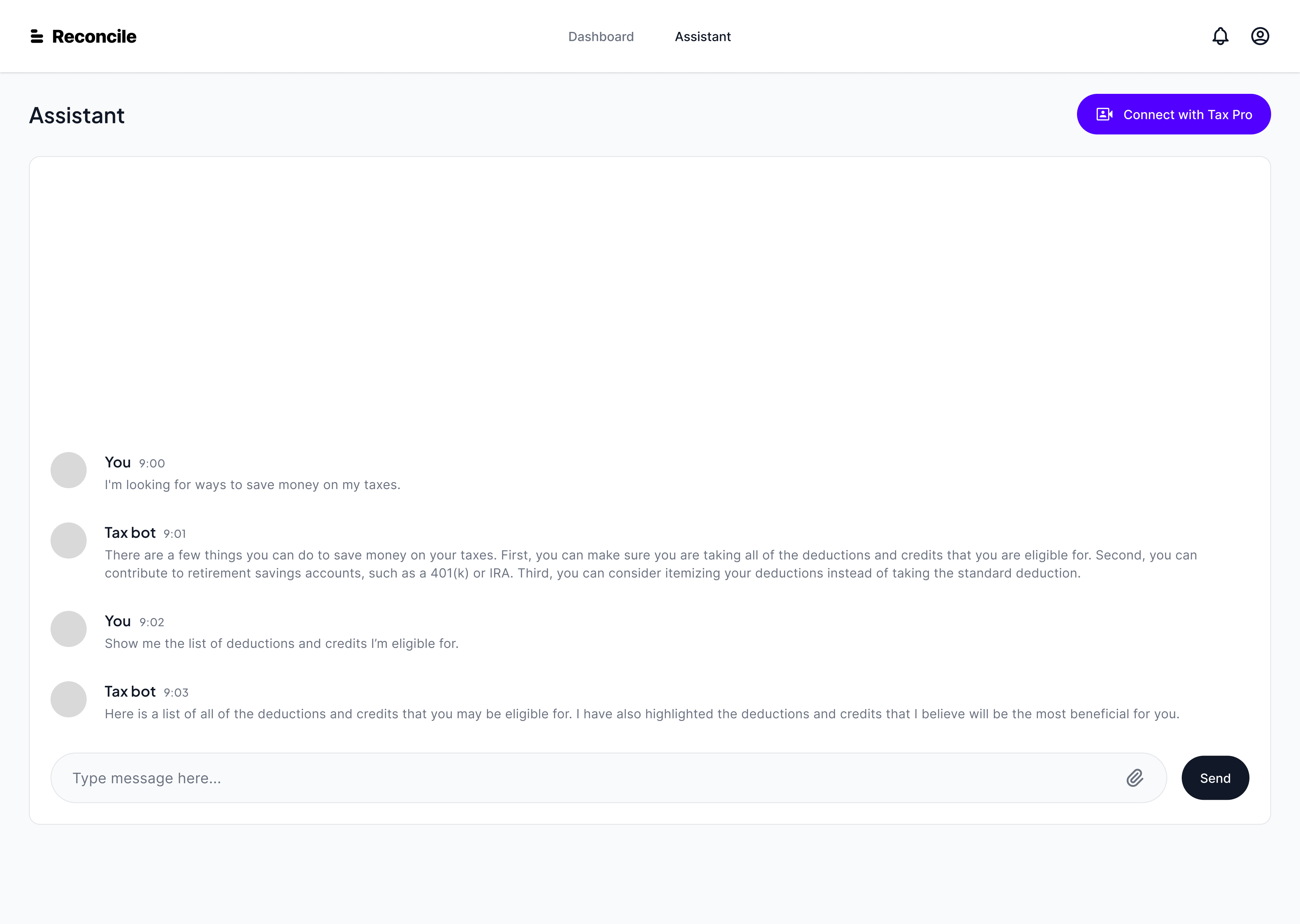Viewport: 1300px width, 924px height.
Task: Click your avatar beside the 9:00 message
Action: tap(68, 470)
